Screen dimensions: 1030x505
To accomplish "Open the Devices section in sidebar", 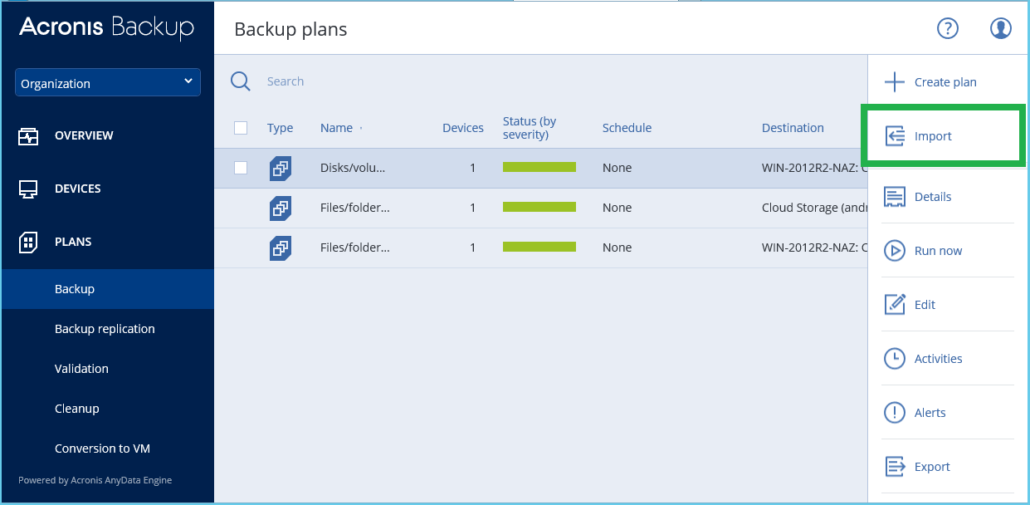I will pyautogui.click(x=77, y=189).
